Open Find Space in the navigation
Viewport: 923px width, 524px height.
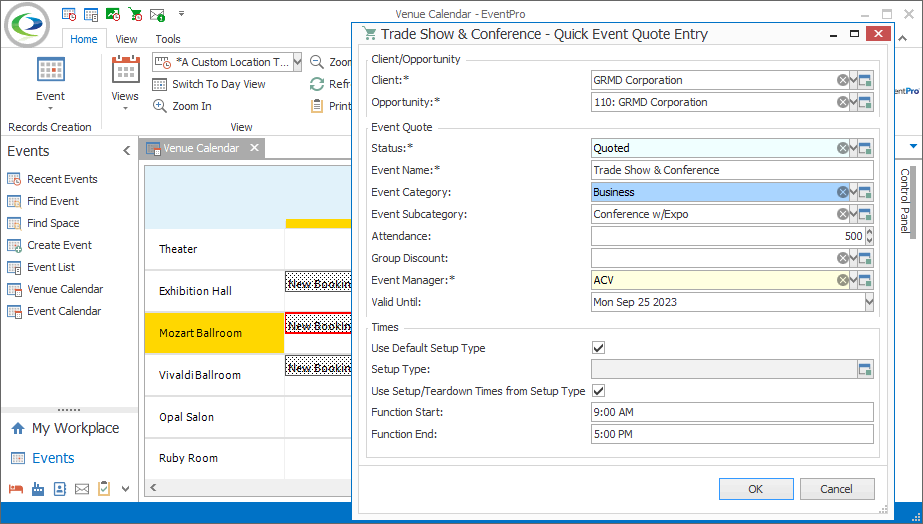pos(43,223)
